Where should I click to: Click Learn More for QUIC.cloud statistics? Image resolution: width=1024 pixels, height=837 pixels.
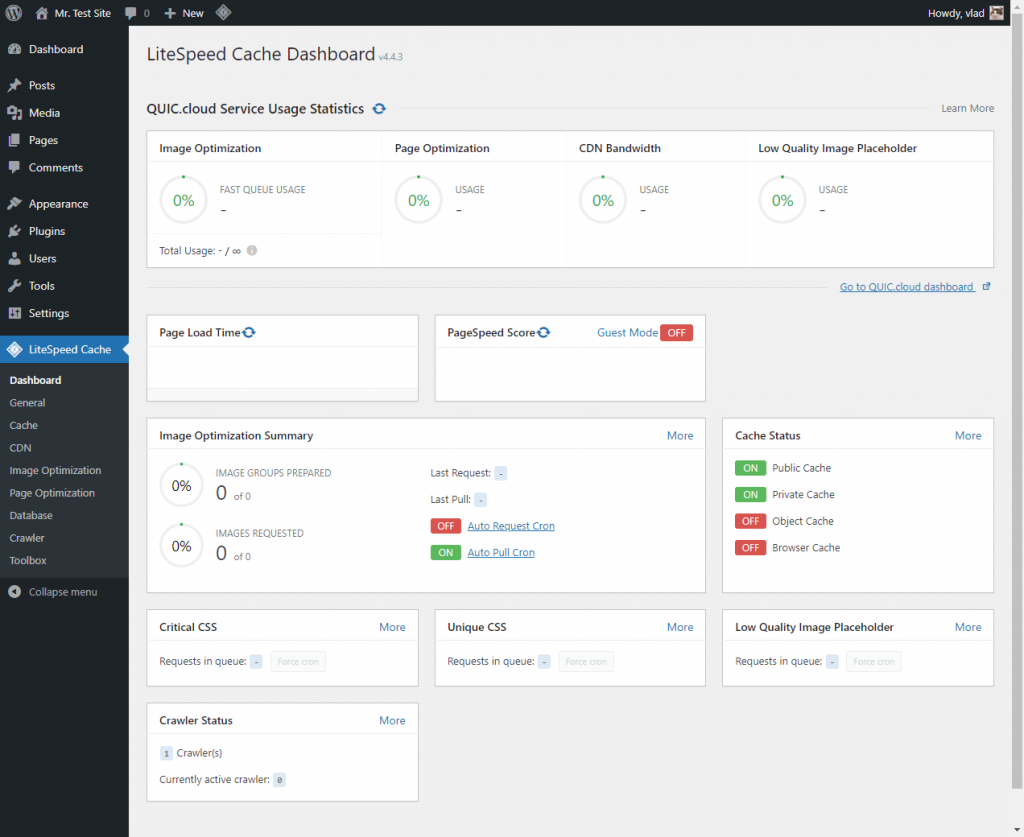click(x=967, y=108)
